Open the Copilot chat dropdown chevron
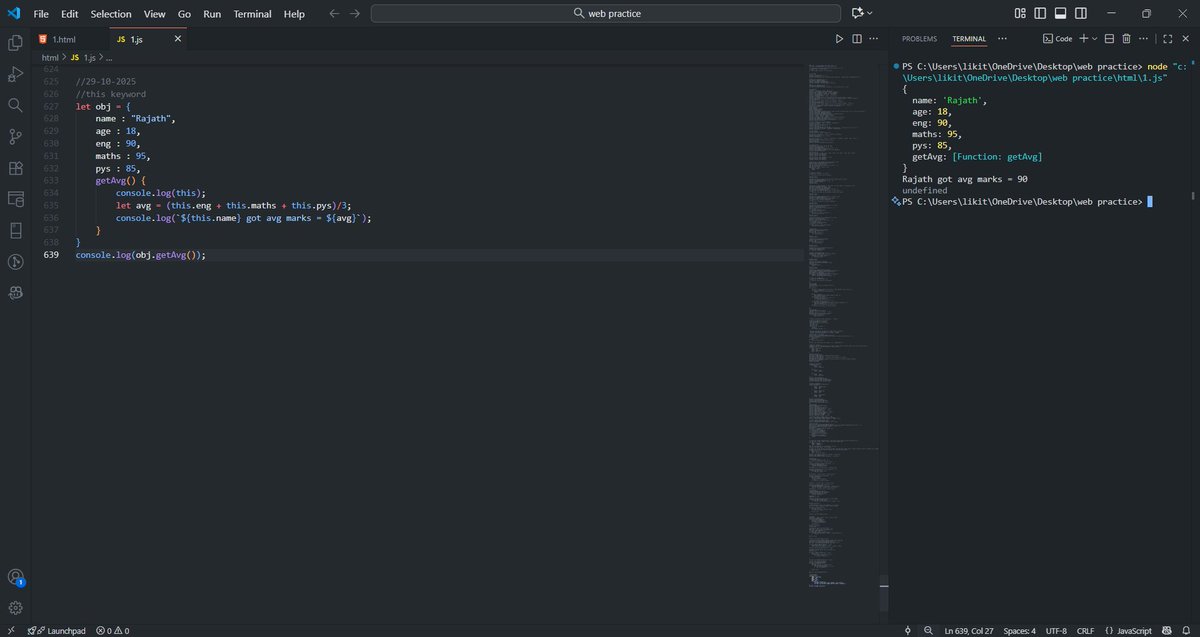The width and height of the screenshot is (1200, 637). [870, 13]
